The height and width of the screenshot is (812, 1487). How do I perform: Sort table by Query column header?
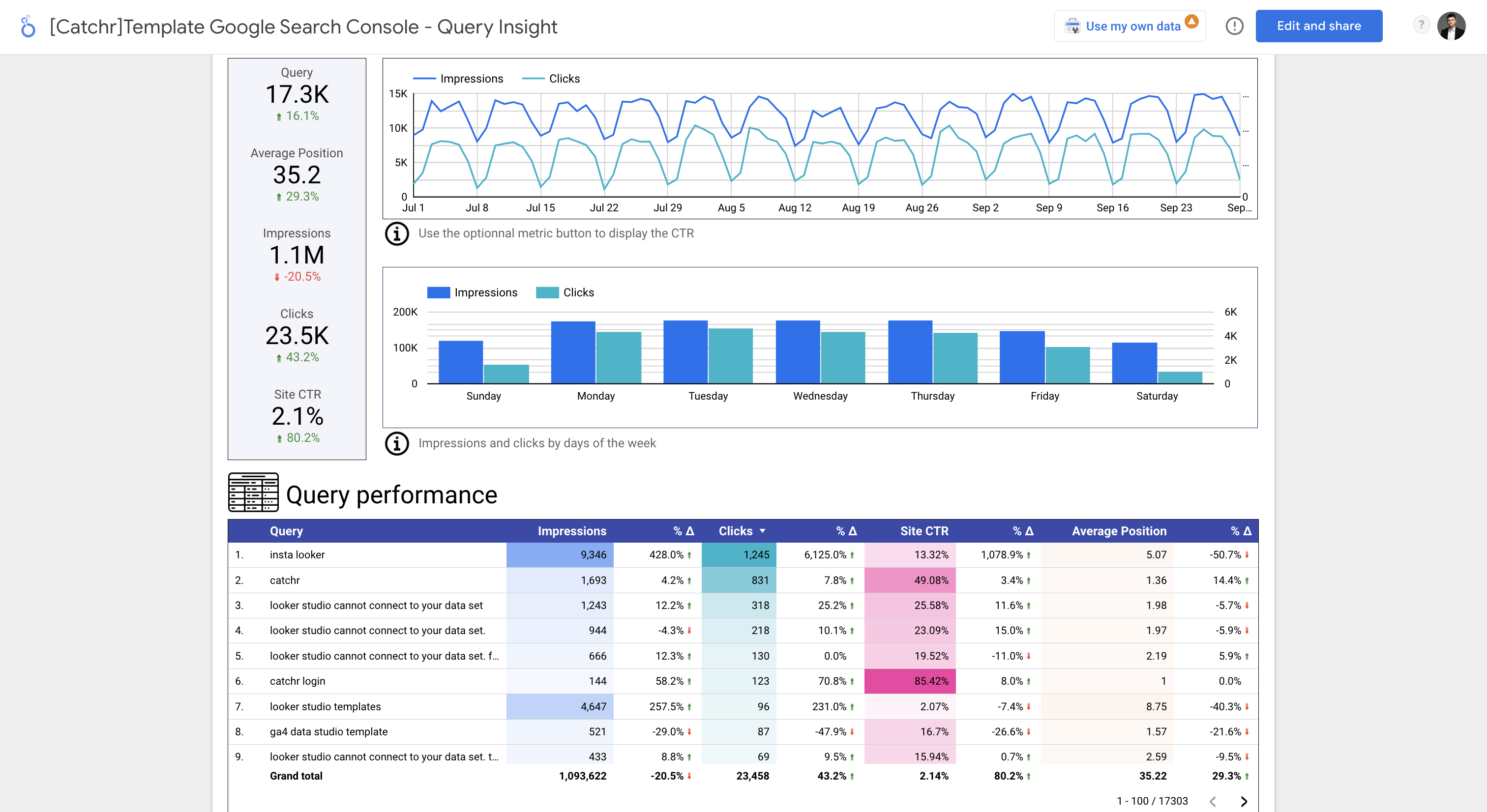pos(286,531)
